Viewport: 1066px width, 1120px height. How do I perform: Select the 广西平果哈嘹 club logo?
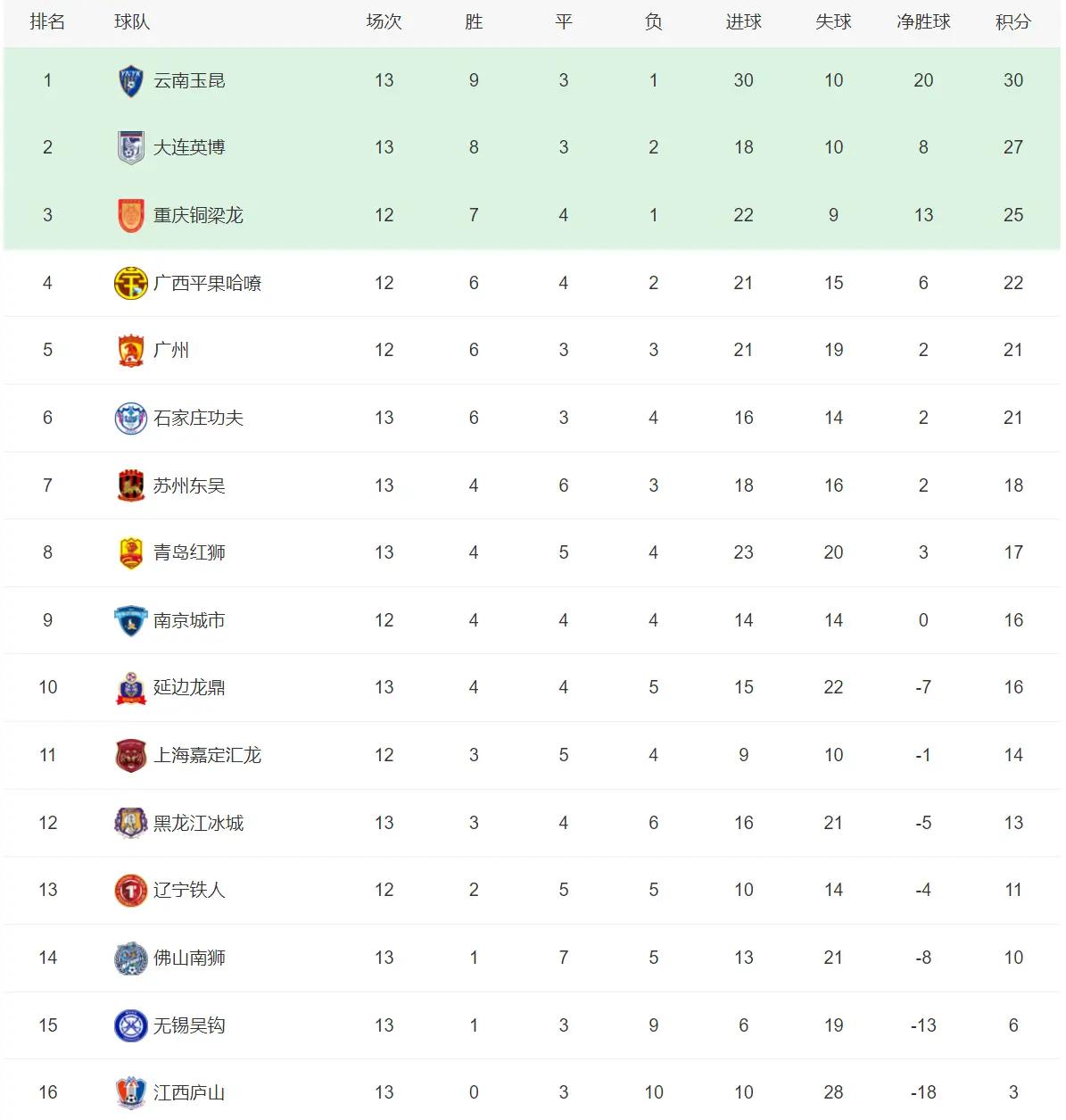[131, 284]
